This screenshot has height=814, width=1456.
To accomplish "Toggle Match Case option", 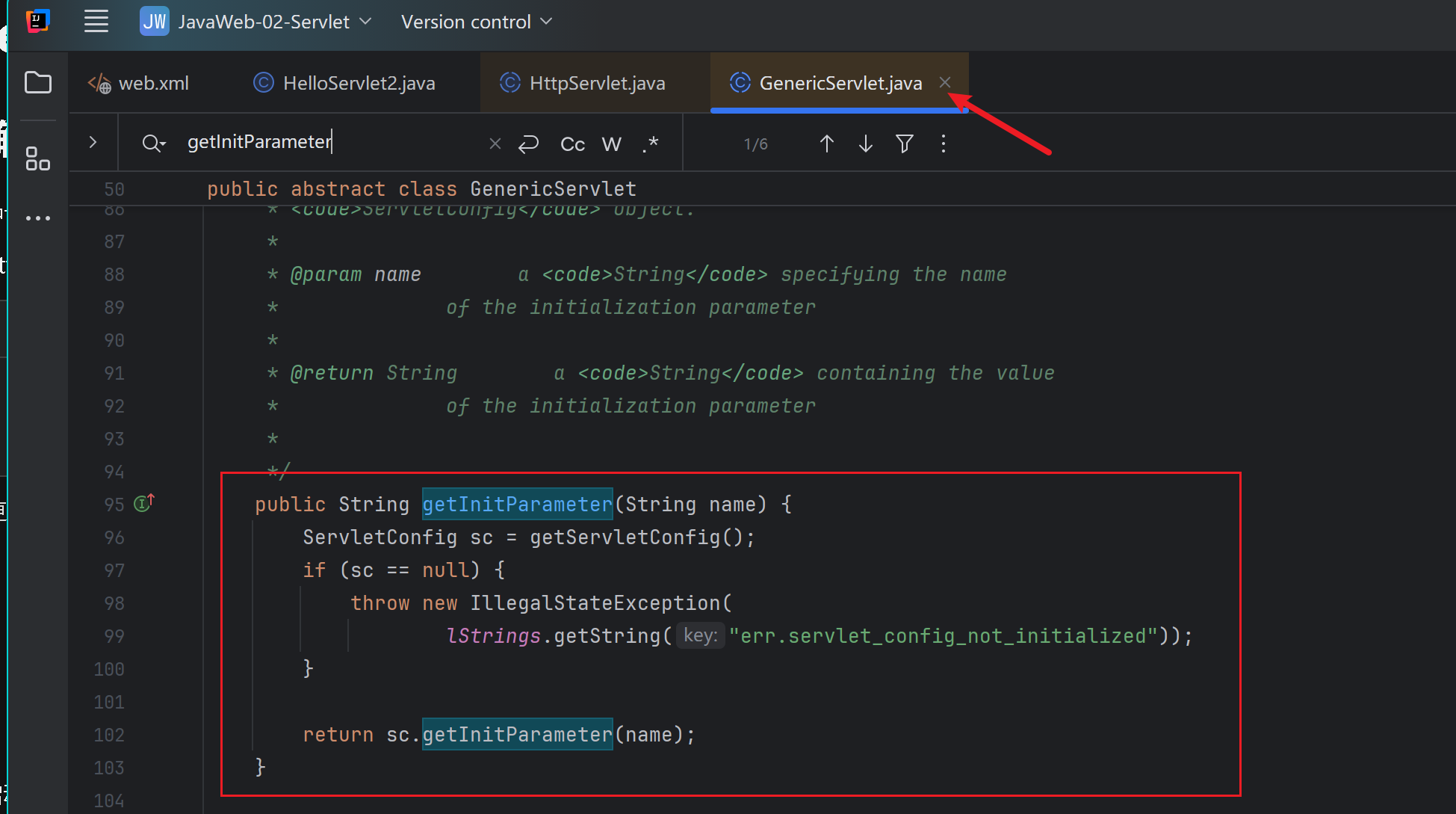I will 572,144.
